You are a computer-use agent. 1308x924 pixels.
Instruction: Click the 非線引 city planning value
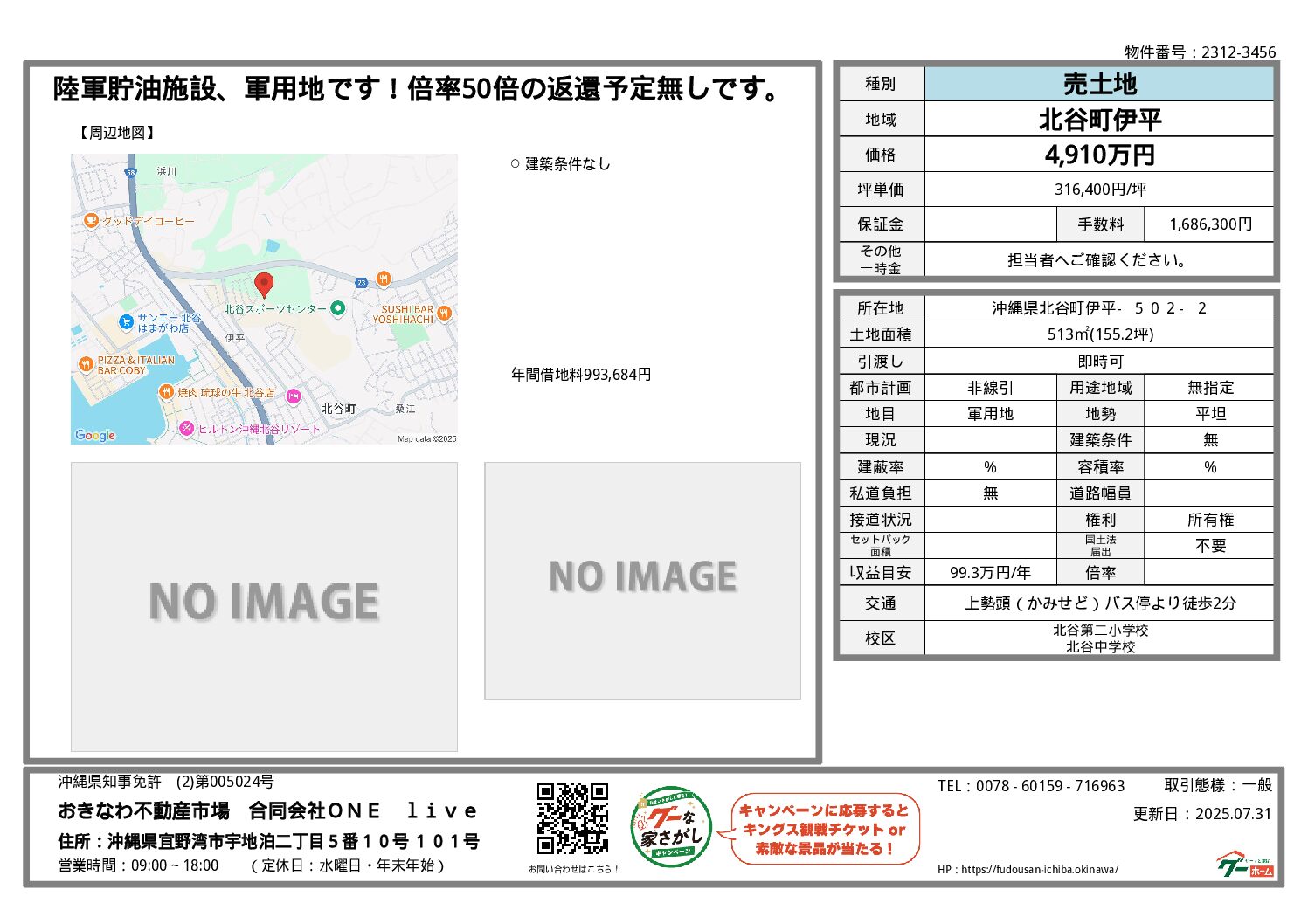point(991,388)
